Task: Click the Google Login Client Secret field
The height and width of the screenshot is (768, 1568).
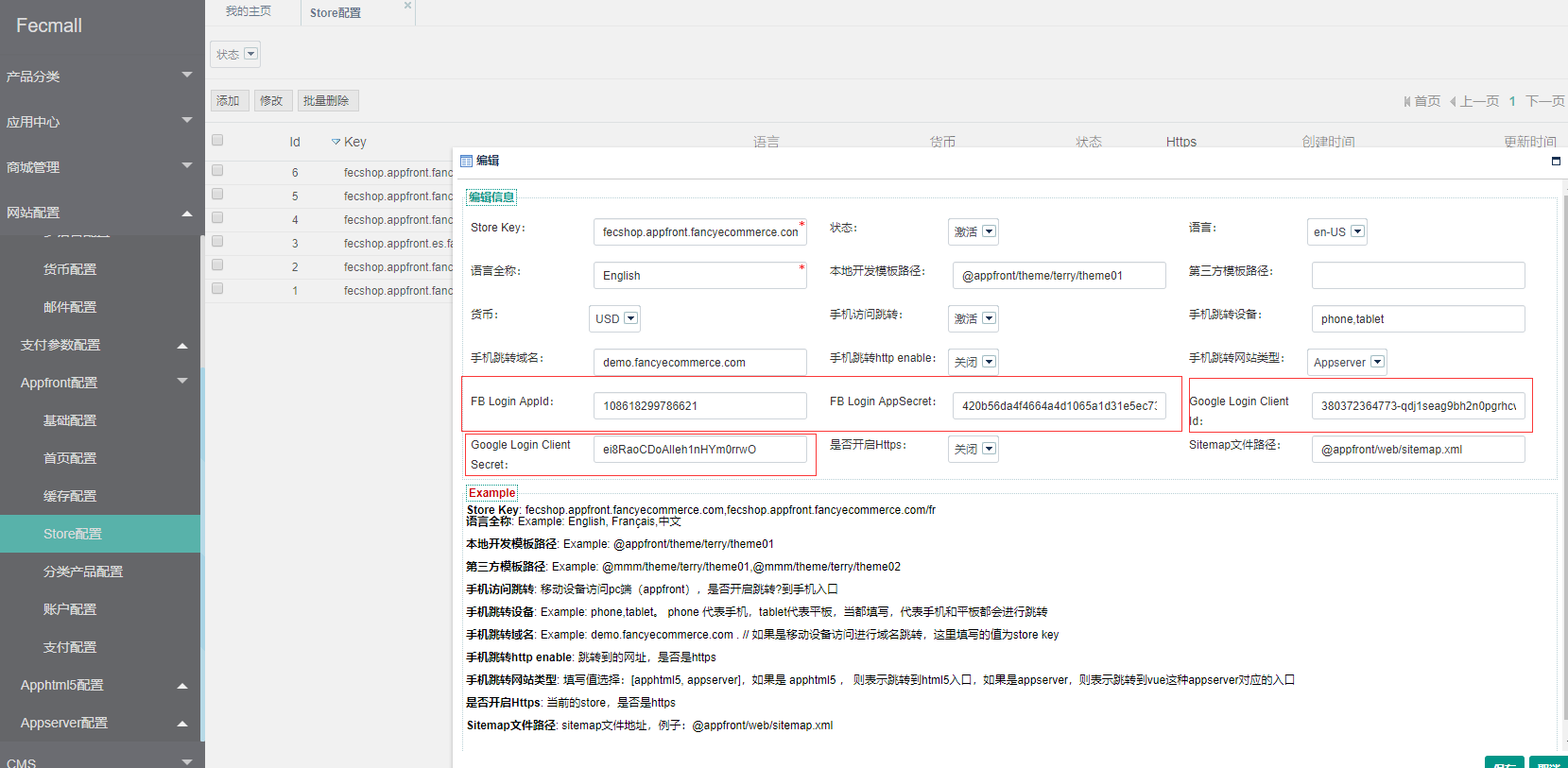Action: pos(699,449)
